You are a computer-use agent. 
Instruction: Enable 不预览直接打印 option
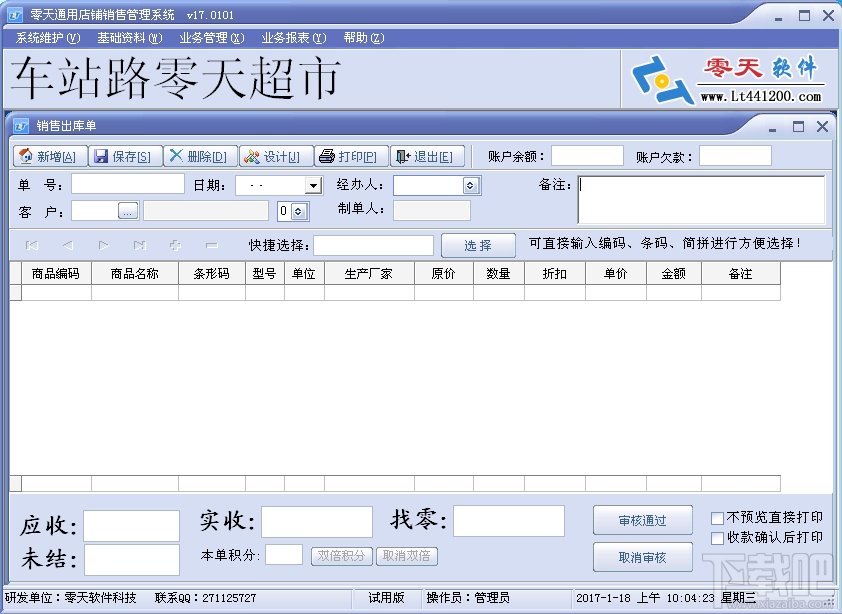pos(717,518)
